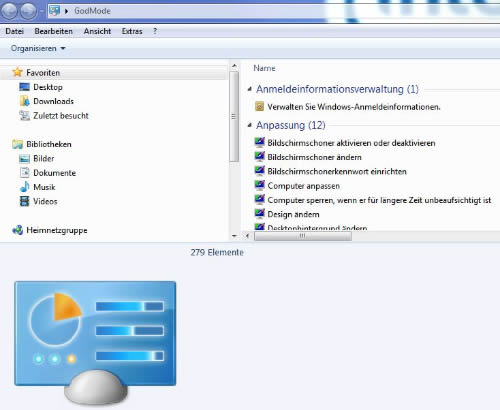The width and height of the screenshot is (500, 410).
Task: Select the Dokumente label
Action: pyautogui.click(x=55, y=173)
